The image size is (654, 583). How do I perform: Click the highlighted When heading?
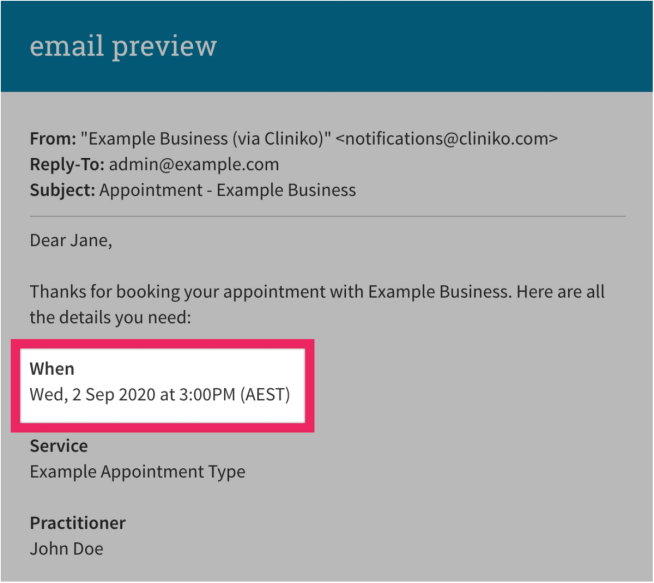tap(52, 369)
